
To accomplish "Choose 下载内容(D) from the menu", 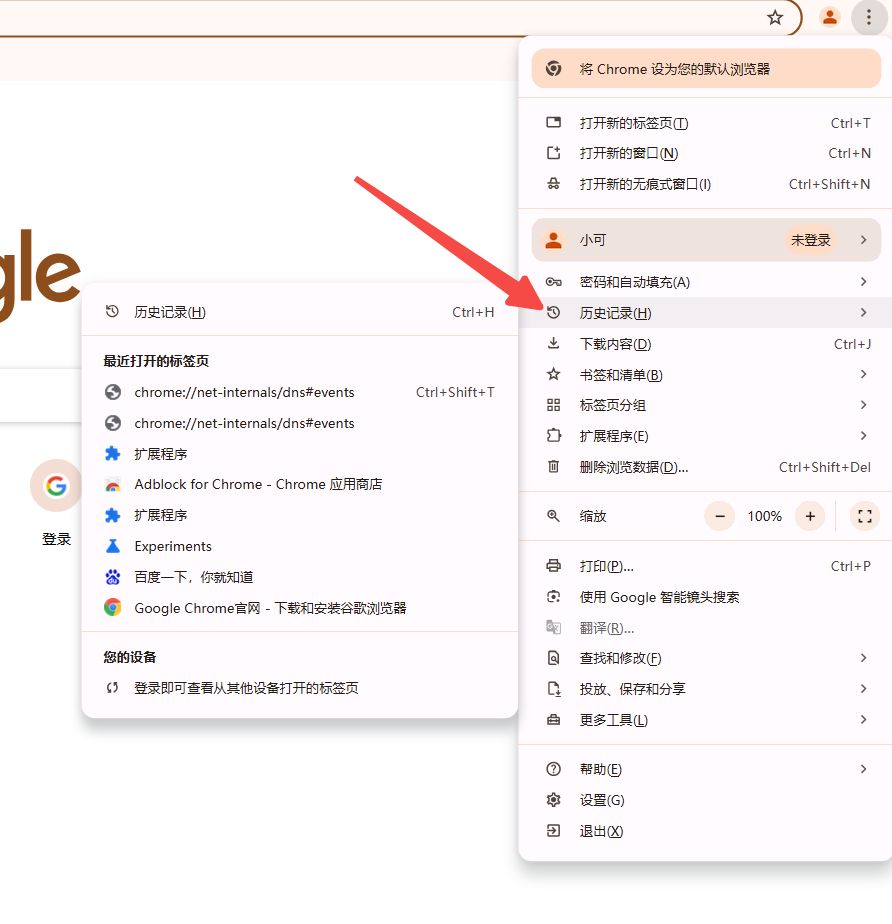I will 705,344.
